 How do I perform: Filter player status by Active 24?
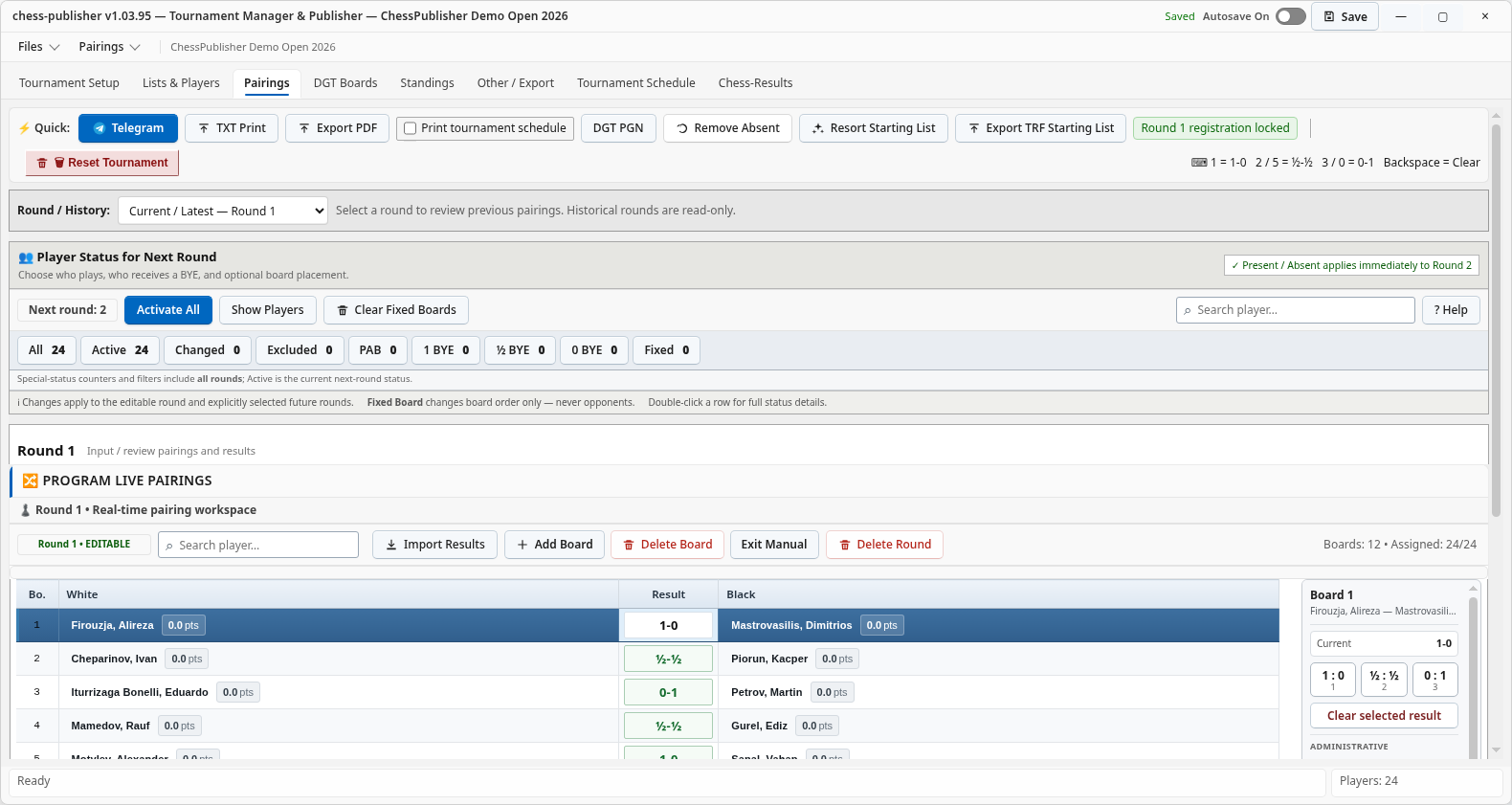point(121,350)
